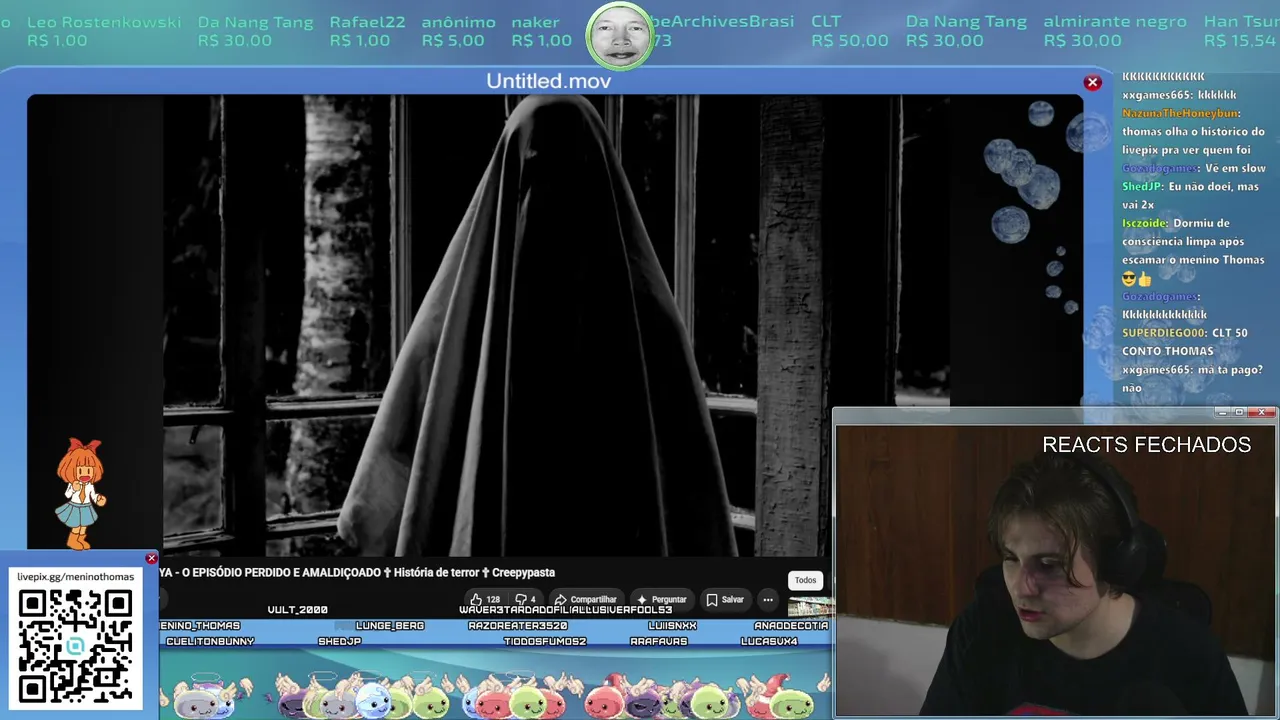This screenshot has height=720, width=1280.
Task: Click the Perguntar button
Action: tap(661, 600)
